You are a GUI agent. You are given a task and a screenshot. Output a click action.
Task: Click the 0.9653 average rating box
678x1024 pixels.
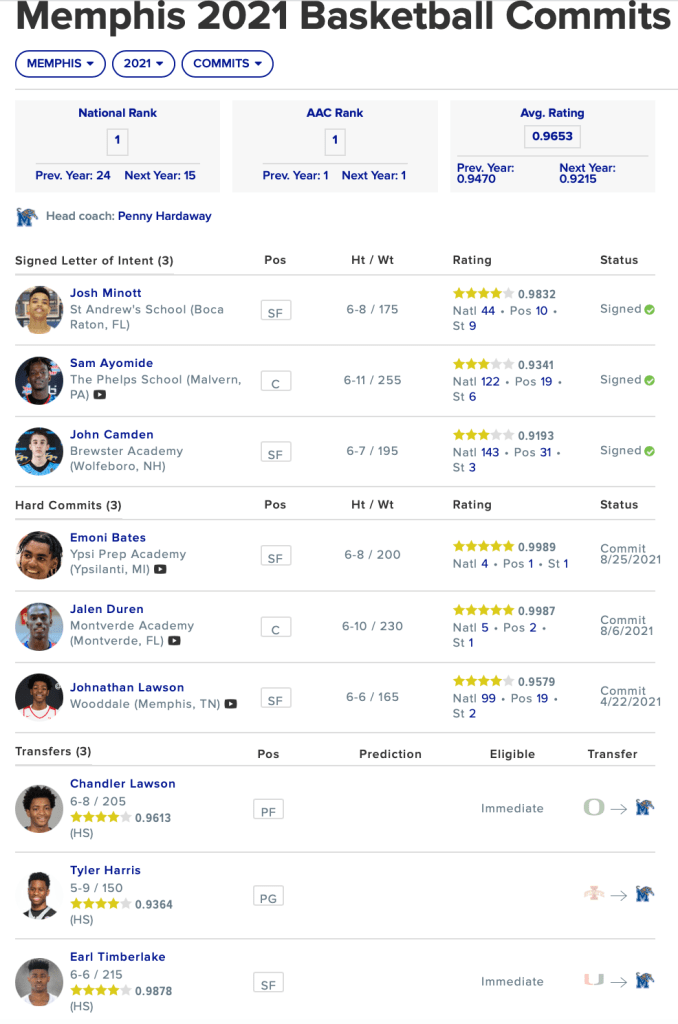tap(552, 137)
